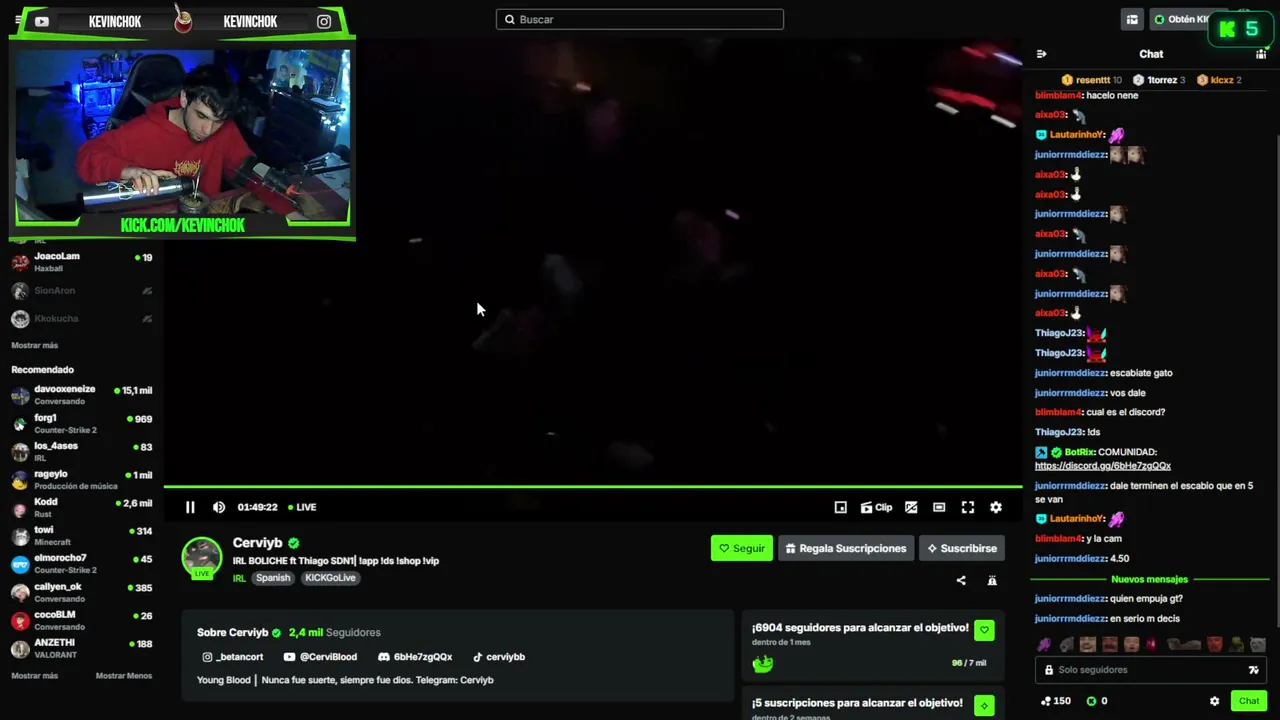Create a Clip of the stream

tap(876, 507)
